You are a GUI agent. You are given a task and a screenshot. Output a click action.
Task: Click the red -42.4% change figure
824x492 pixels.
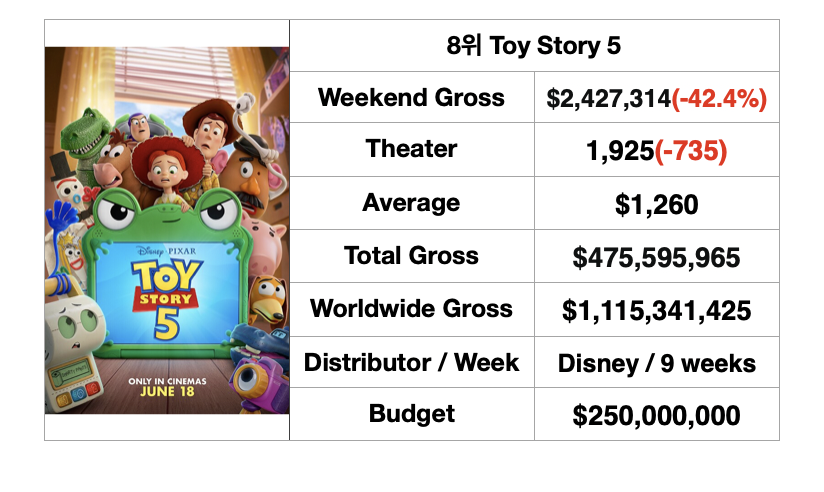point(719,99)
